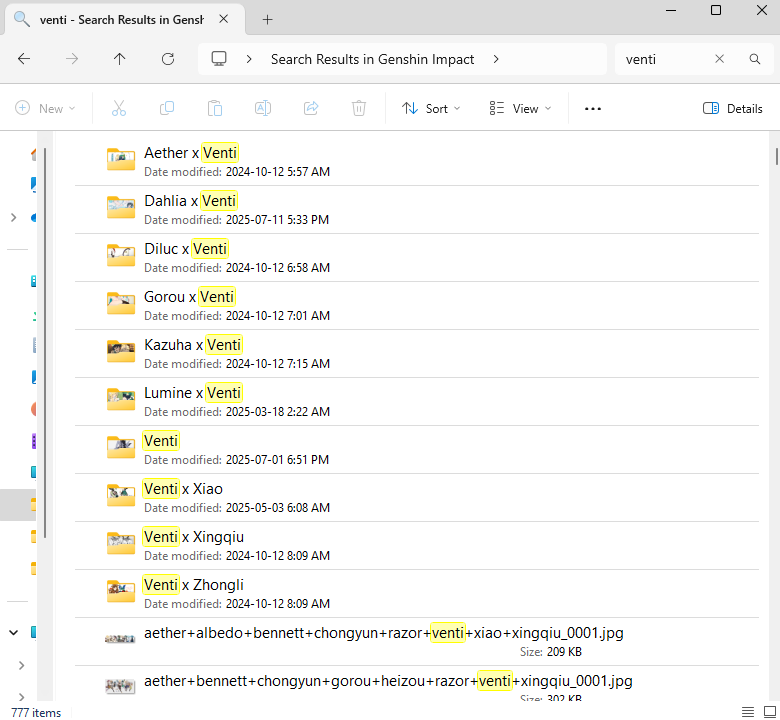Click the navigation pane scrollbar
Viewport: 780px width, 720px height.
[x=45, y=343]
